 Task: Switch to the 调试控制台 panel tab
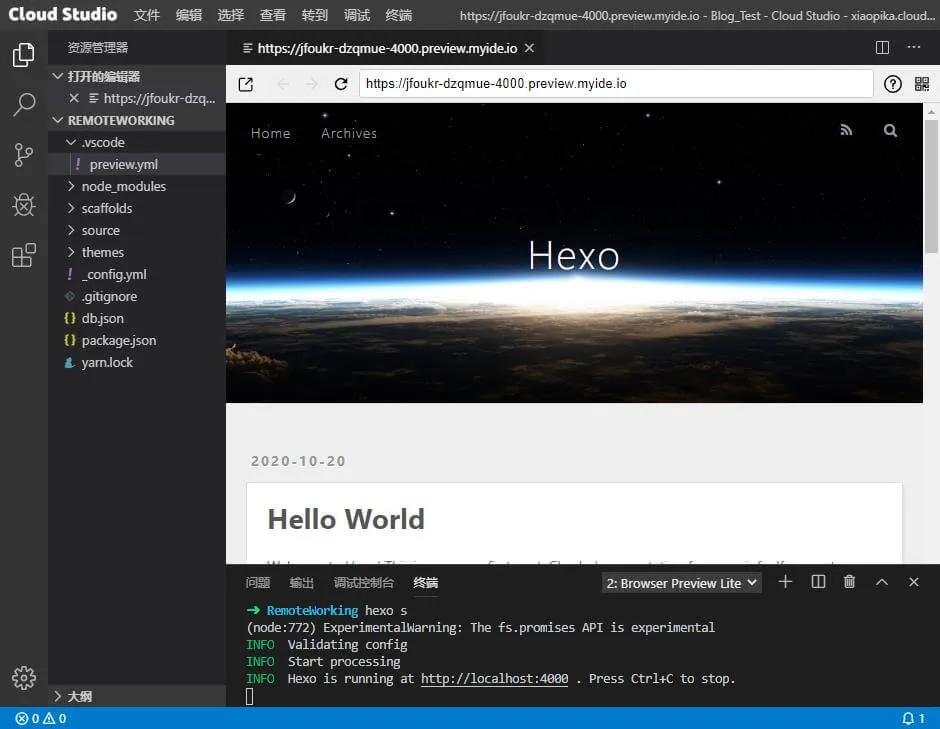coord(363,583)
